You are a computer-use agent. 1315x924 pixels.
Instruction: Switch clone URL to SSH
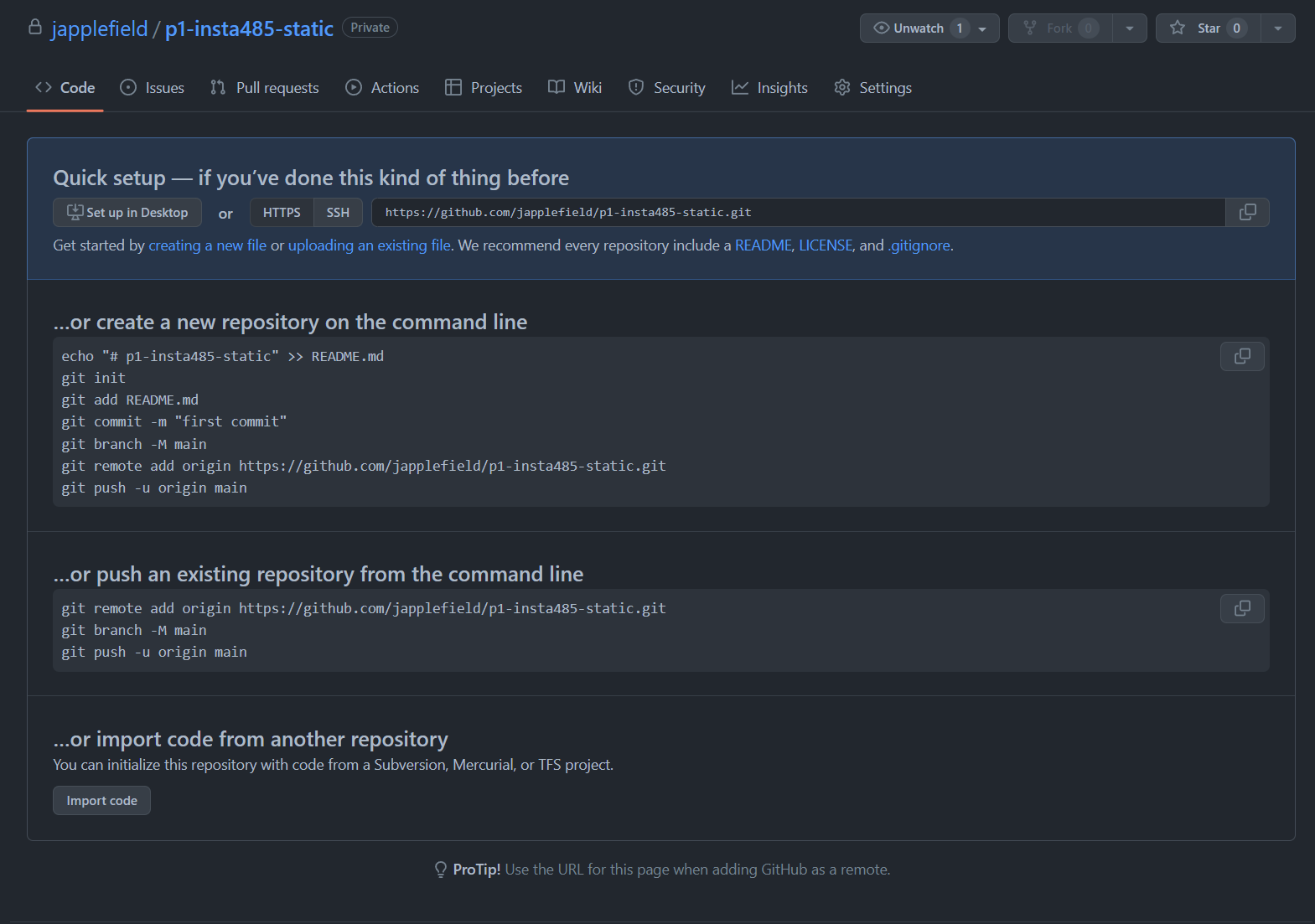point(338,213)
